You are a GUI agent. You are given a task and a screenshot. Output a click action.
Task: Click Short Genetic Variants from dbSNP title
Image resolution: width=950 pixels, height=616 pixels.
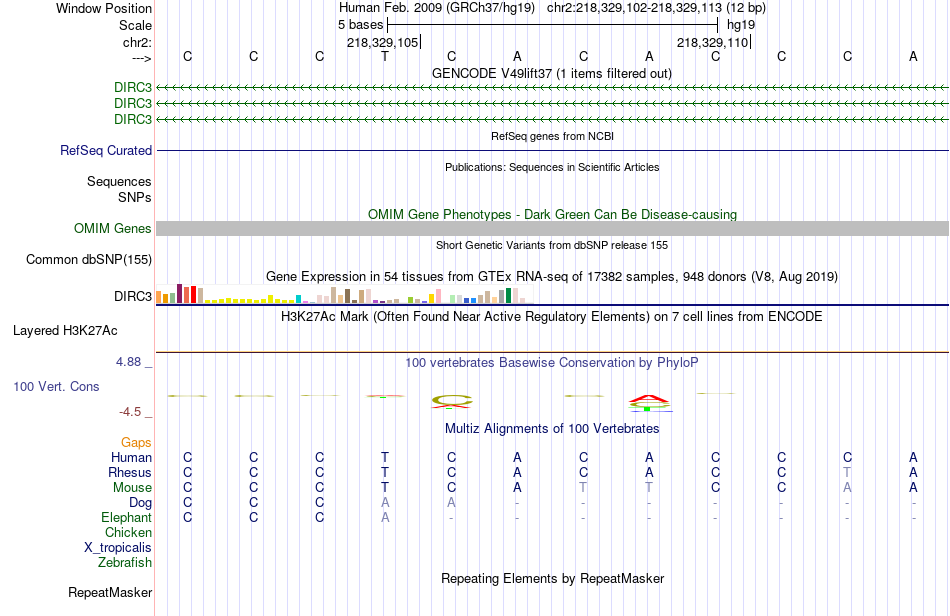coord(552,245)
